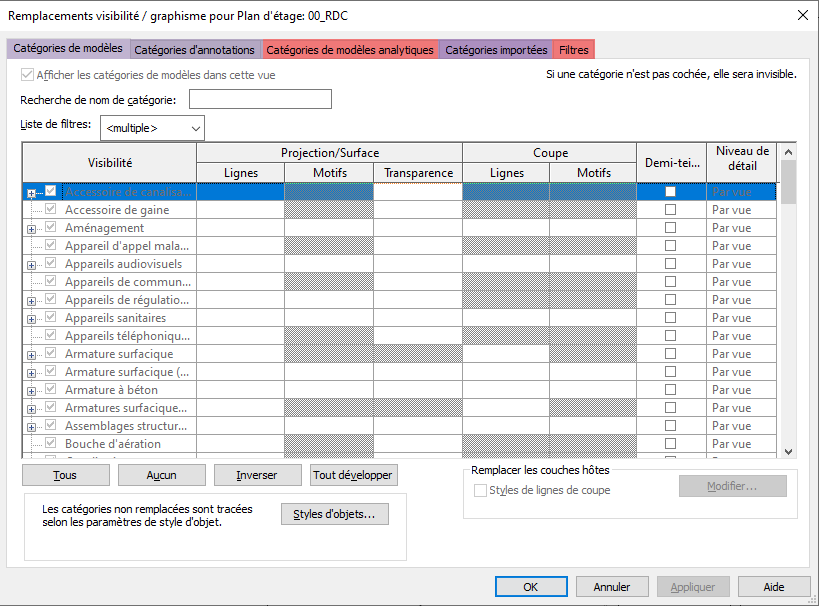Uncheck visibility of Bouche d'aération

51,444
